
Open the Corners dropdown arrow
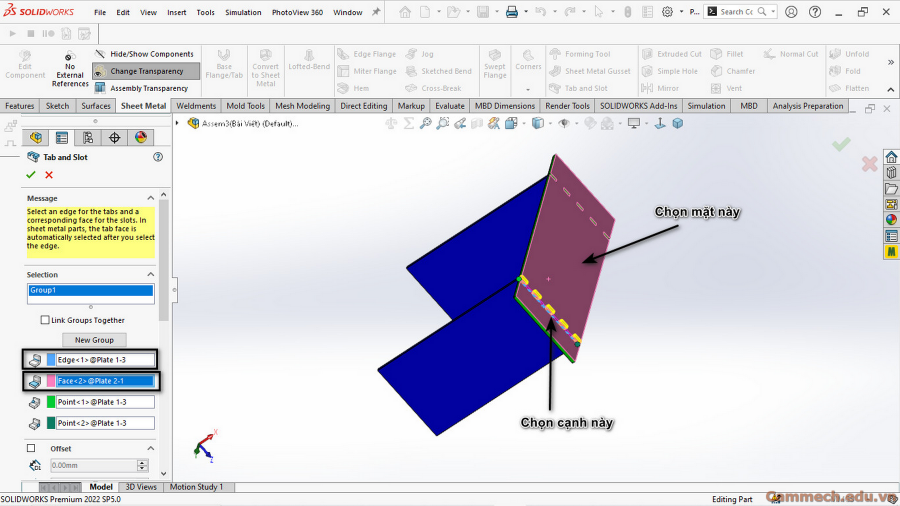click(x=528, y=89)
